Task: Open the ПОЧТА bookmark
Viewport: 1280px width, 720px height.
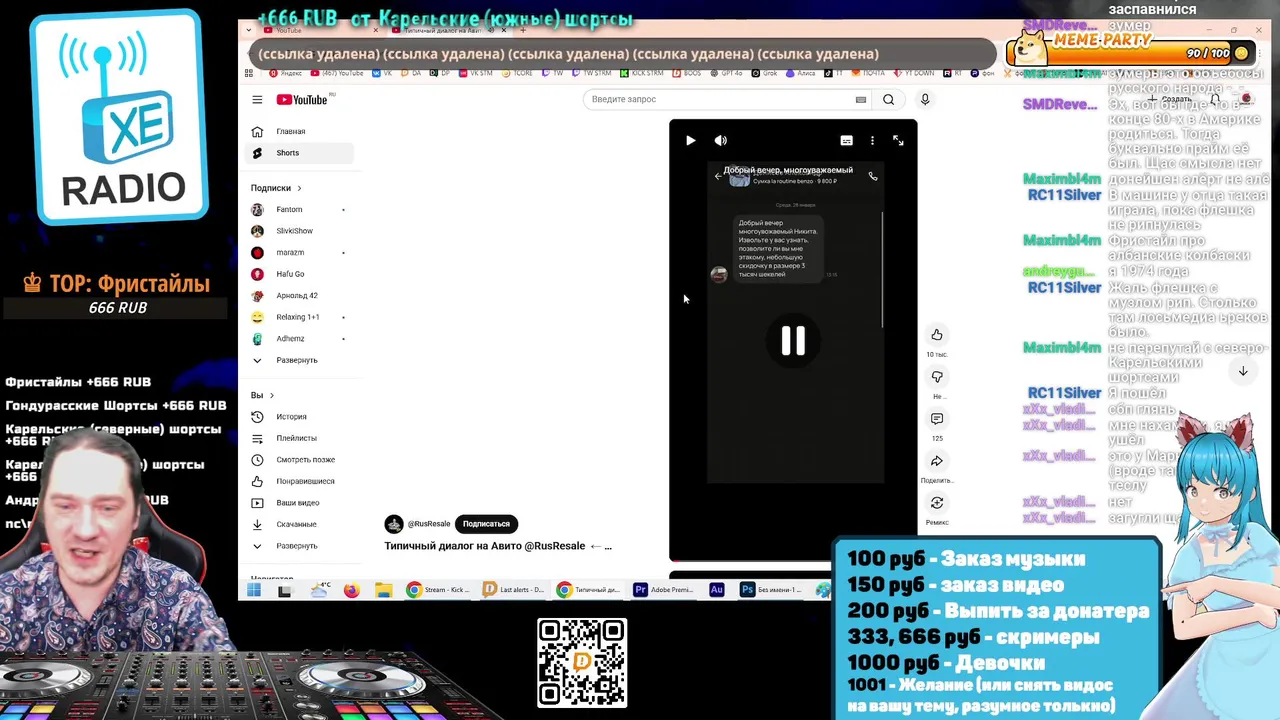Action: 868,73
